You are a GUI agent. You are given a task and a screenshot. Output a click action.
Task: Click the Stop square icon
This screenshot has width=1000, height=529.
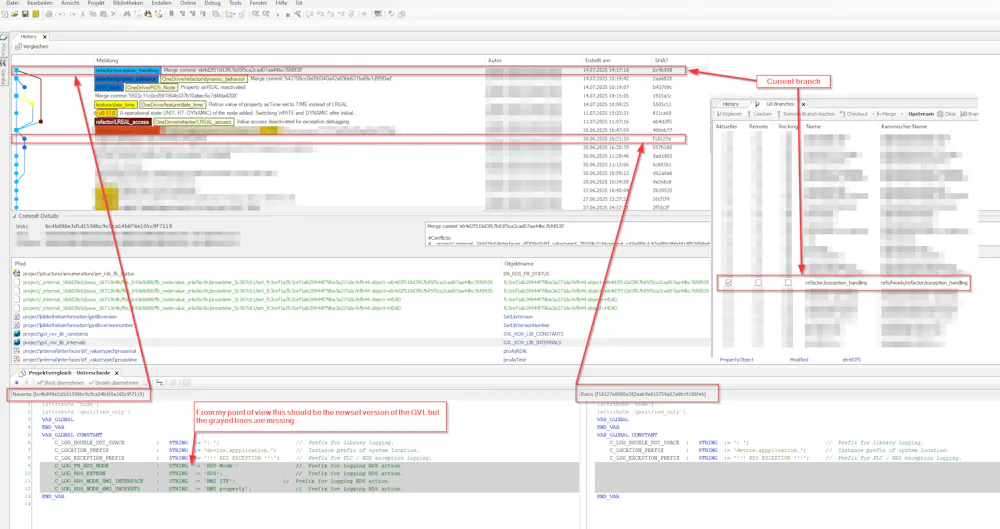pos(288,15)
